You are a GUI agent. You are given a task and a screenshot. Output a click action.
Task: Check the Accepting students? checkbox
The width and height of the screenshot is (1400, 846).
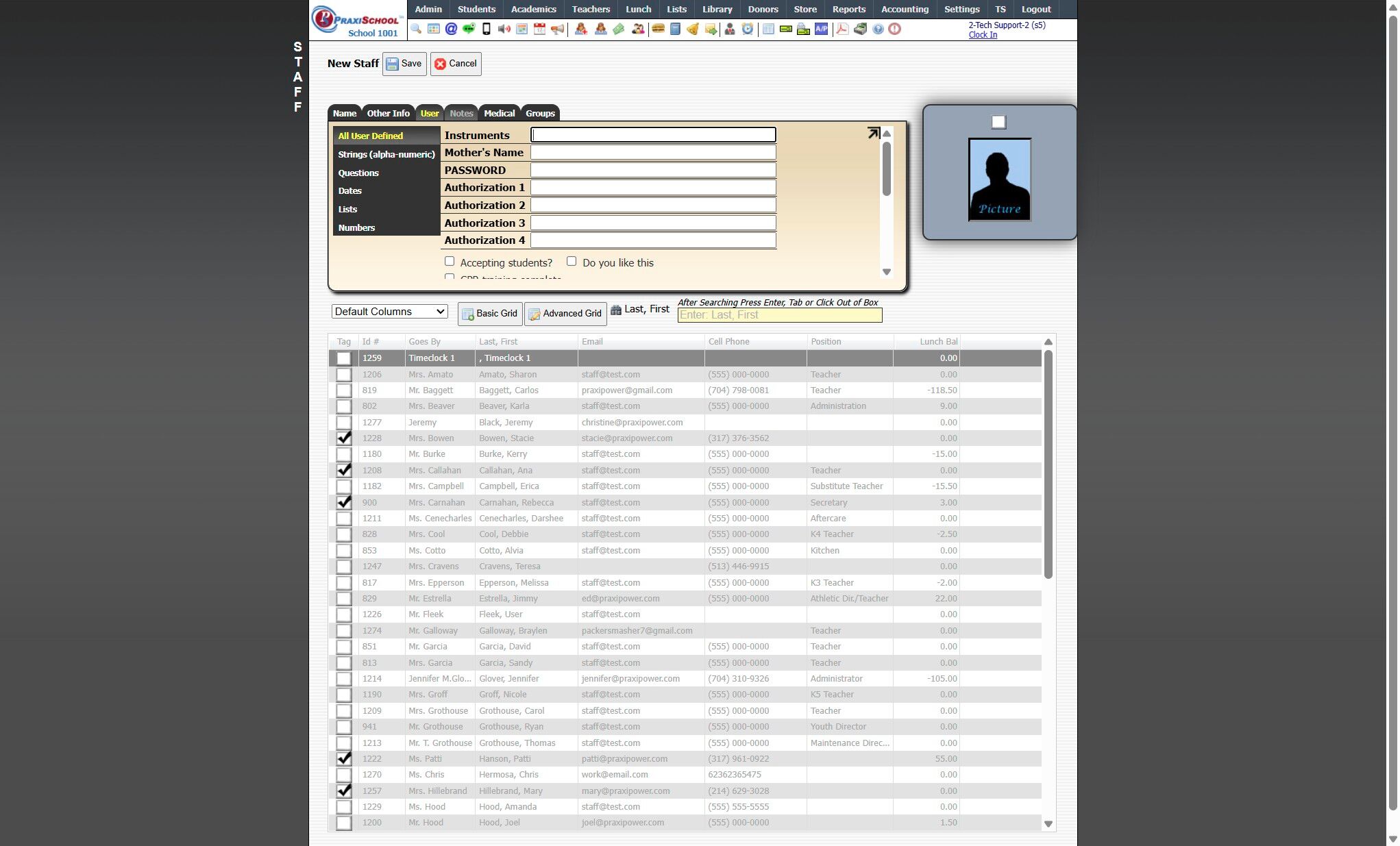click(x=450, y=262)
